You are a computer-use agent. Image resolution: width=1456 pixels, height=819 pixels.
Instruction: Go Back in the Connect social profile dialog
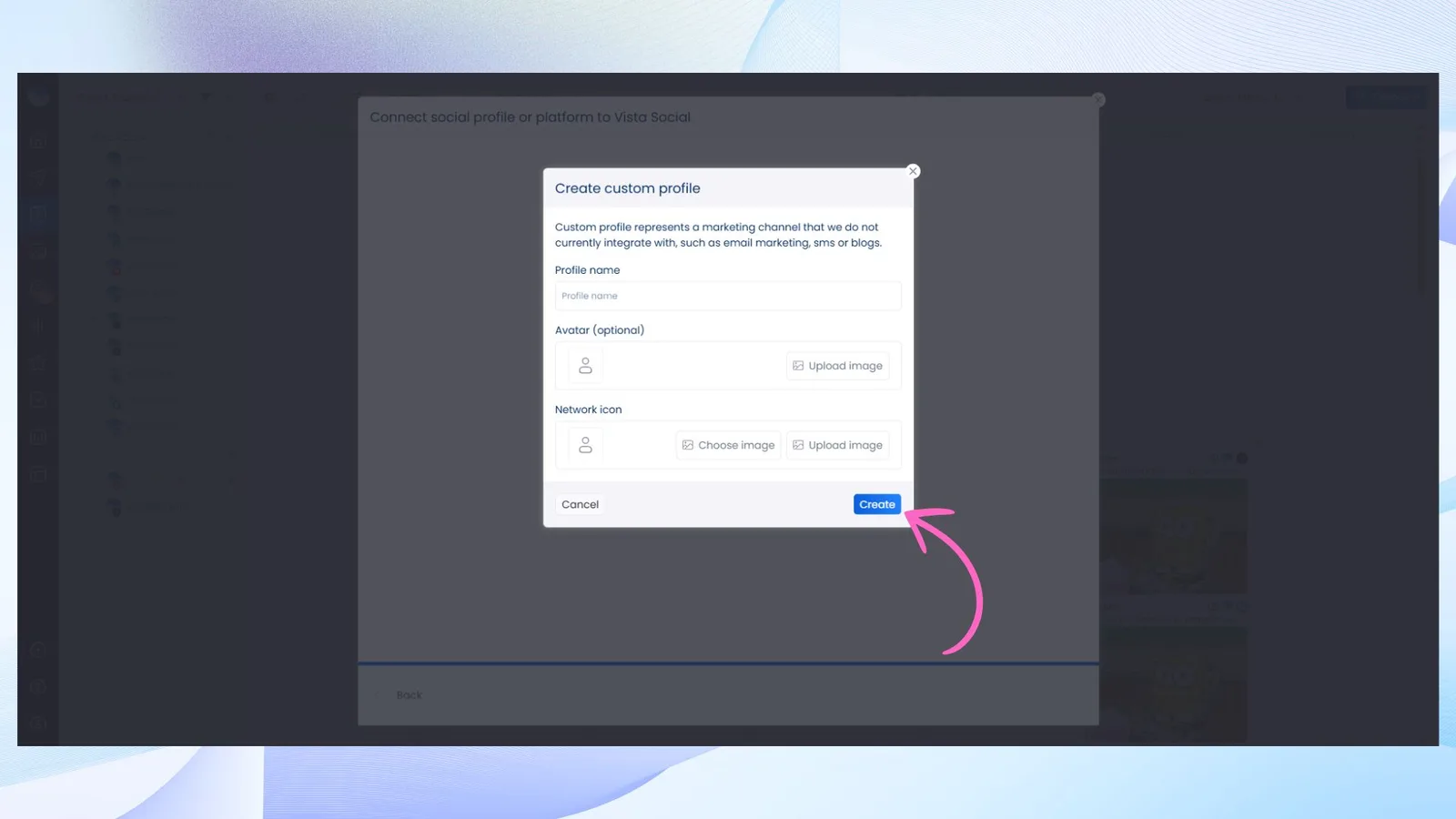pyautogui.click(x=409, y=695)
